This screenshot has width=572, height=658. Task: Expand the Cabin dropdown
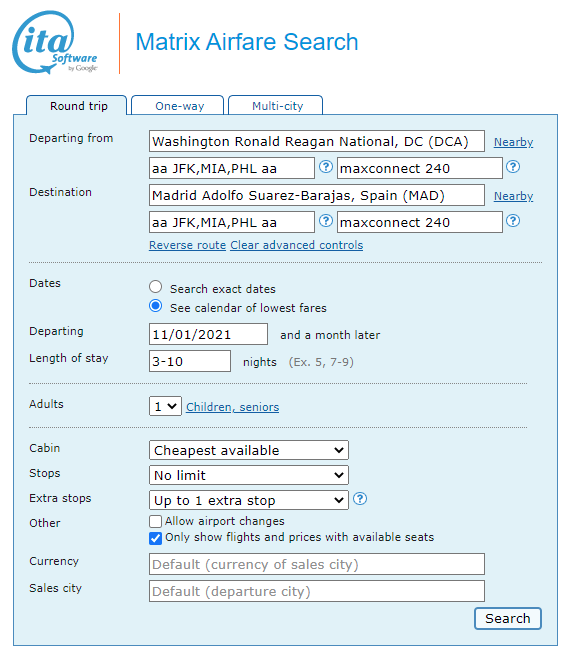click(x=249, y=450)
